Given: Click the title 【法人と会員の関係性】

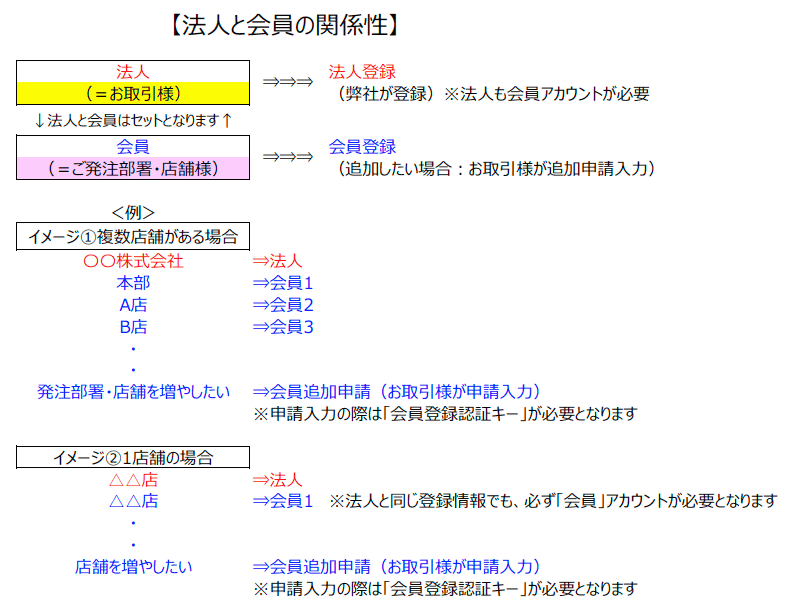Looking at the screenshot, I should point(285,25).
